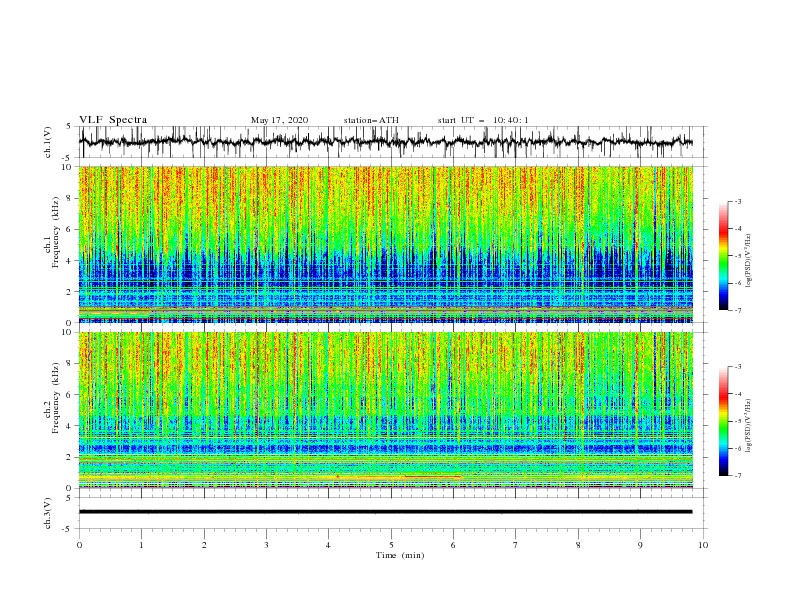This screenshot has width=792, height=612.
Task: Click time-axis tick label '1'
Action: (x=141, y=545)
